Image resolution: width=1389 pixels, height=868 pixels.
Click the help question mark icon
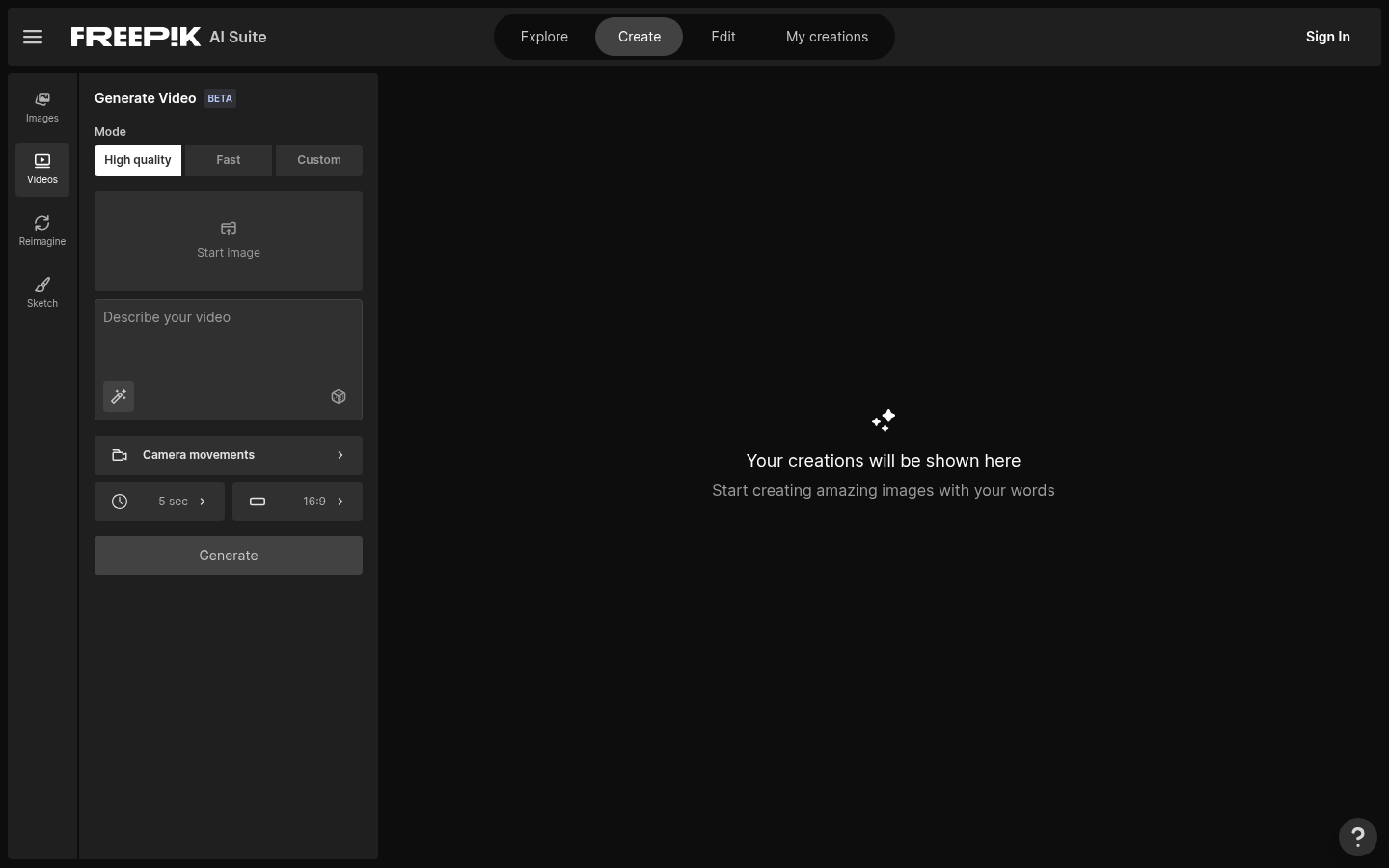pyautogui.click(x=1358, y=837)
